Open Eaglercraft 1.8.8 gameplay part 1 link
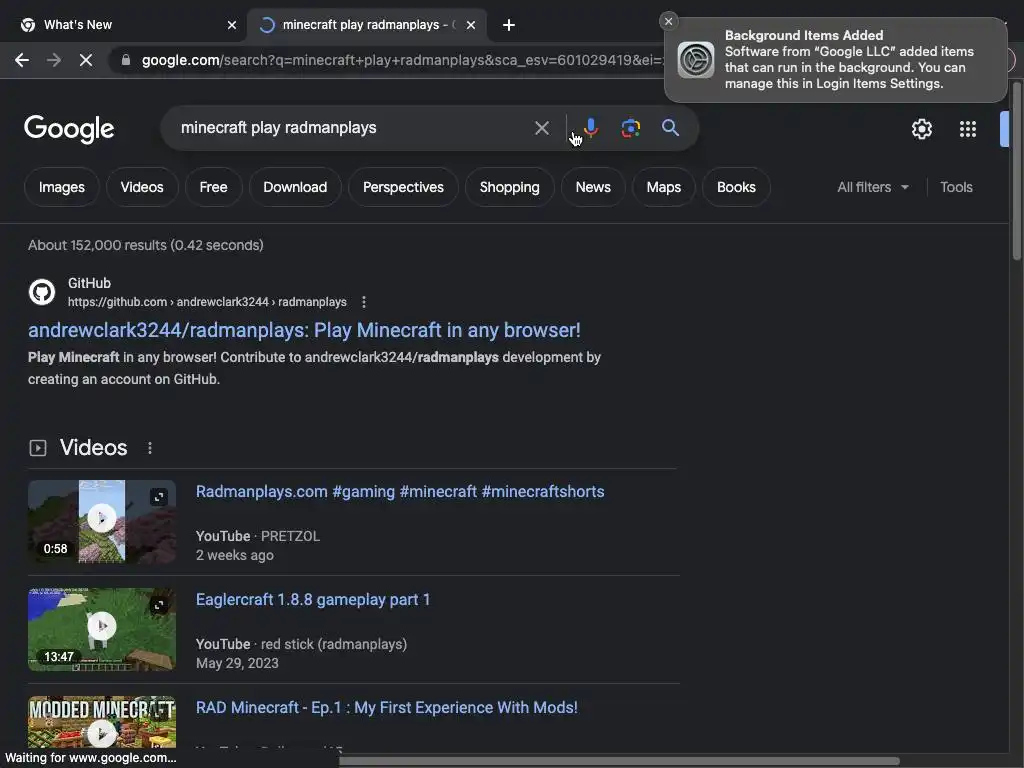This screenshot has width=1024, height=768. [x=313, y=600]
